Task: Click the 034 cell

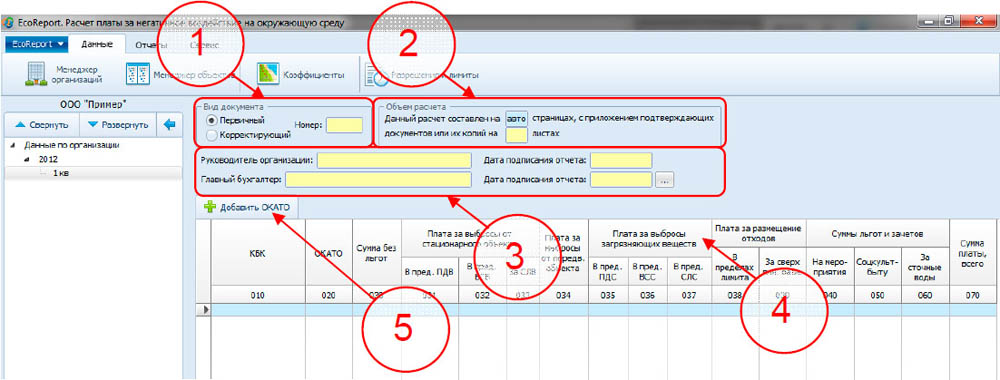Action: click(563, 295)
